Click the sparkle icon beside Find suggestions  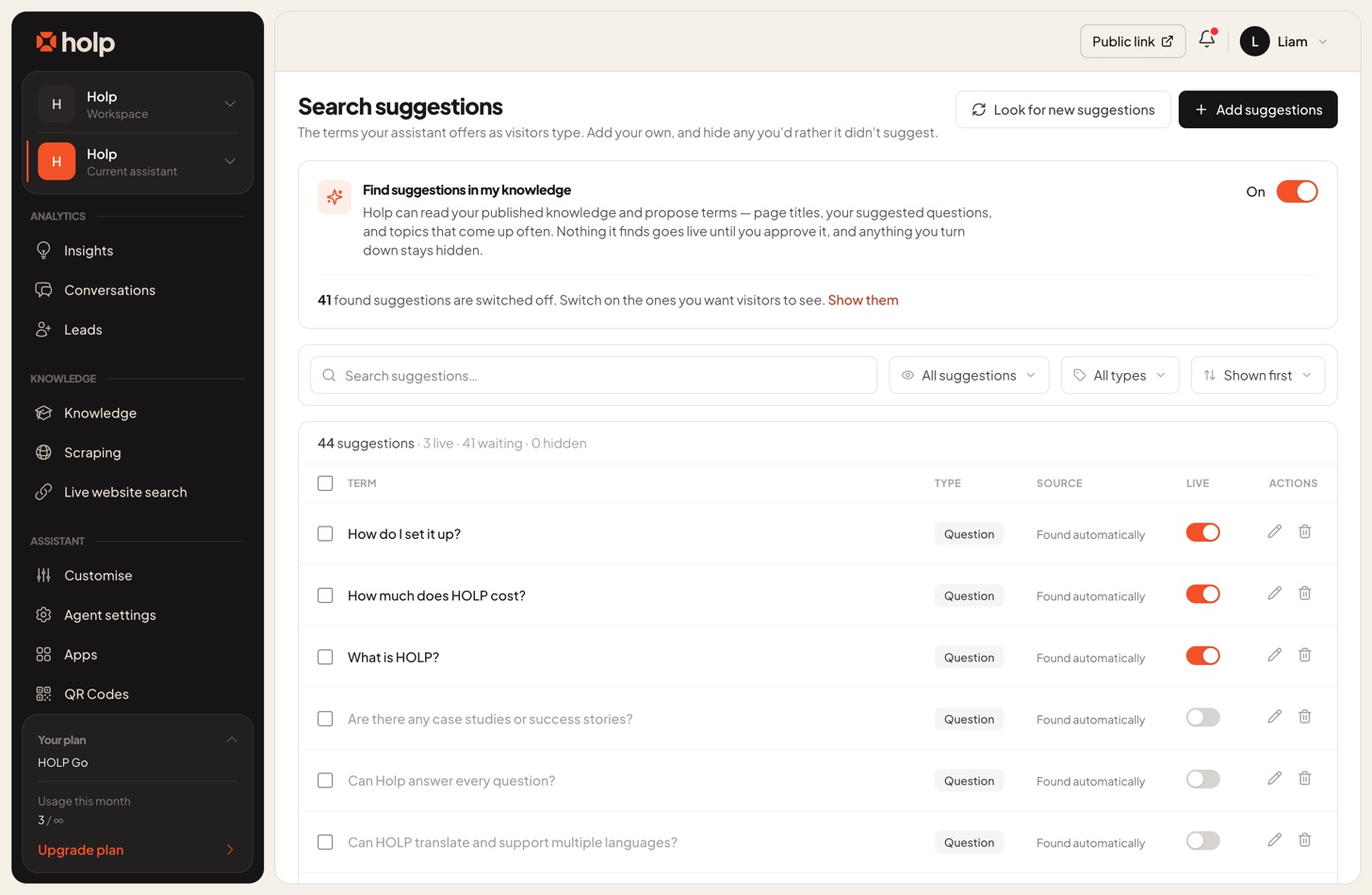pyautogui.click(x=335, y=197)
